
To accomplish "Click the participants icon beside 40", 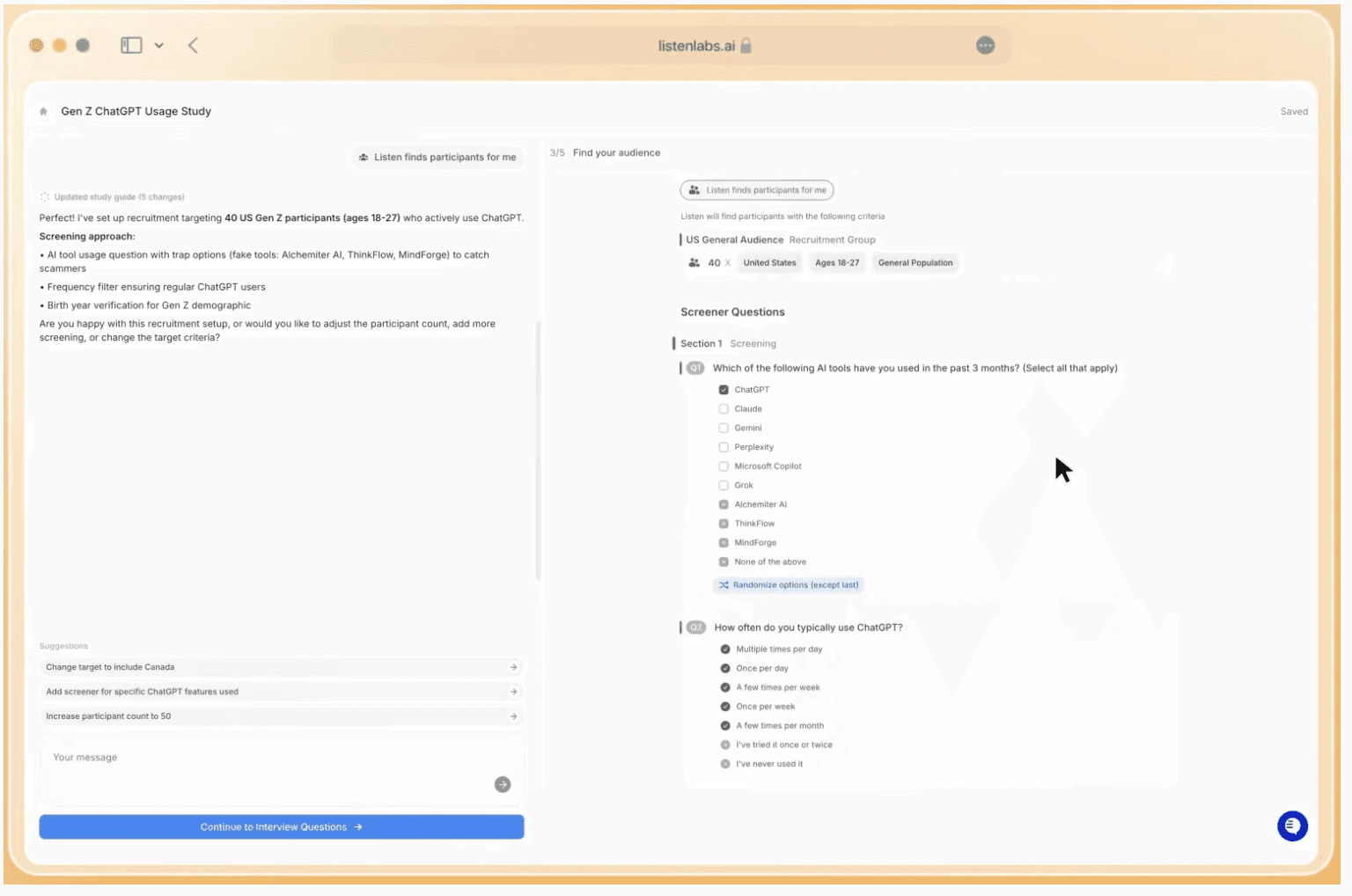I will pos(694,263).
